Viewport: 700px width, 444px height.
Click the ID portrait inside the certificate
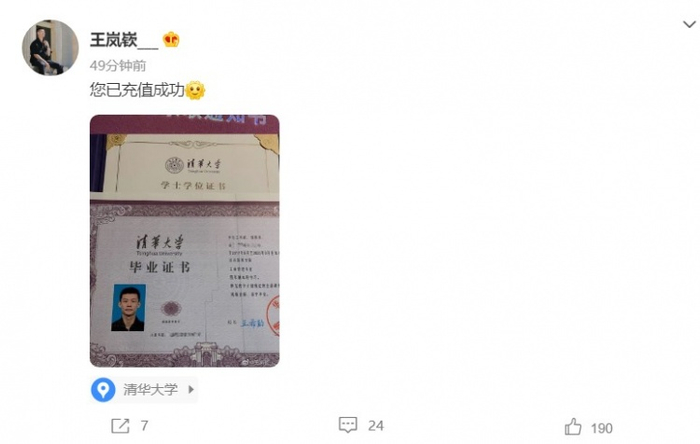pyautogui.click(x=129, y=307)
